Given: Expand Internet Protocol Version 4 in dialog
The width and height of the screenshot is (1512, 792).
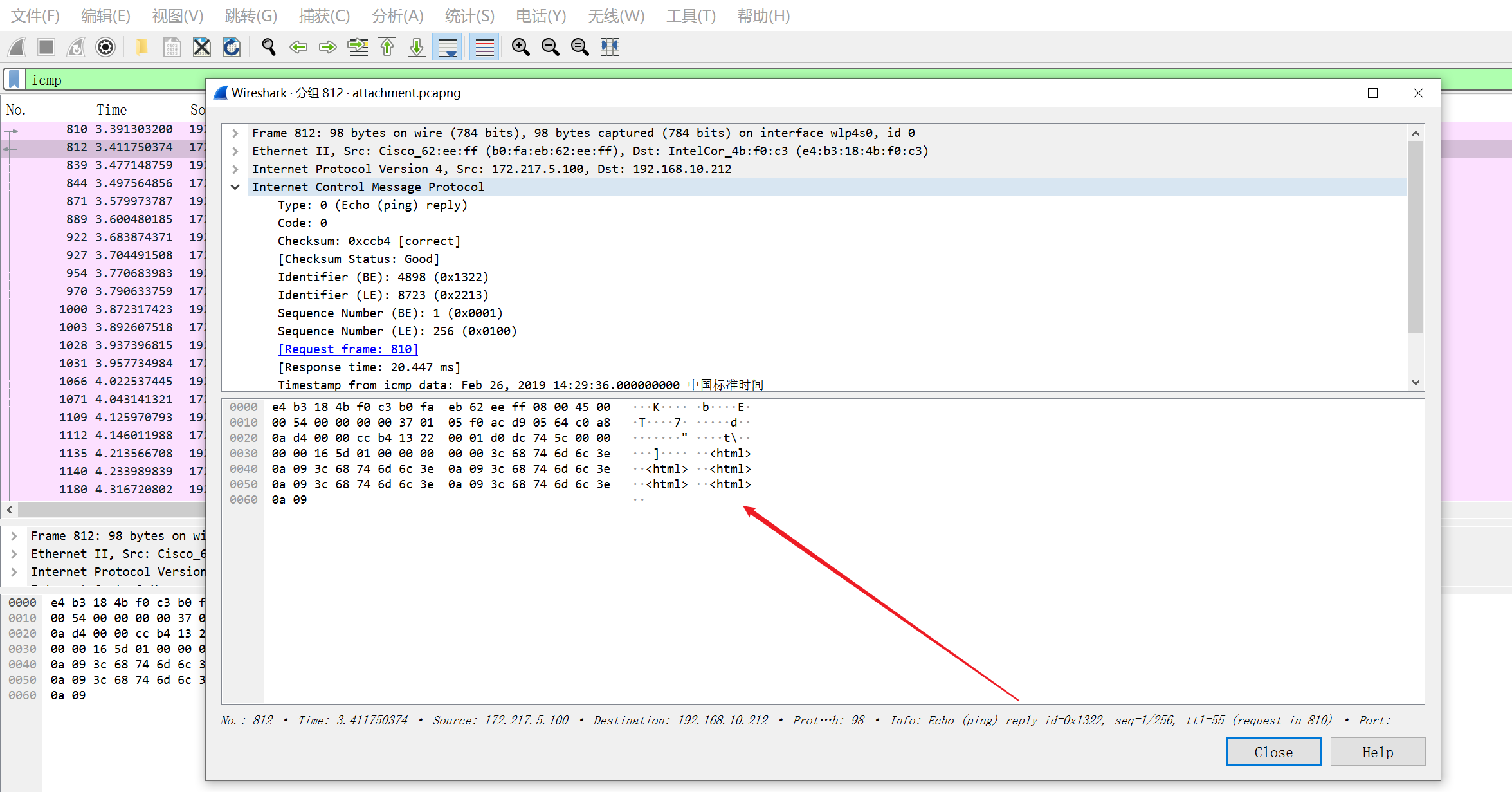Looking at the screenshot, I should point(235,169).
